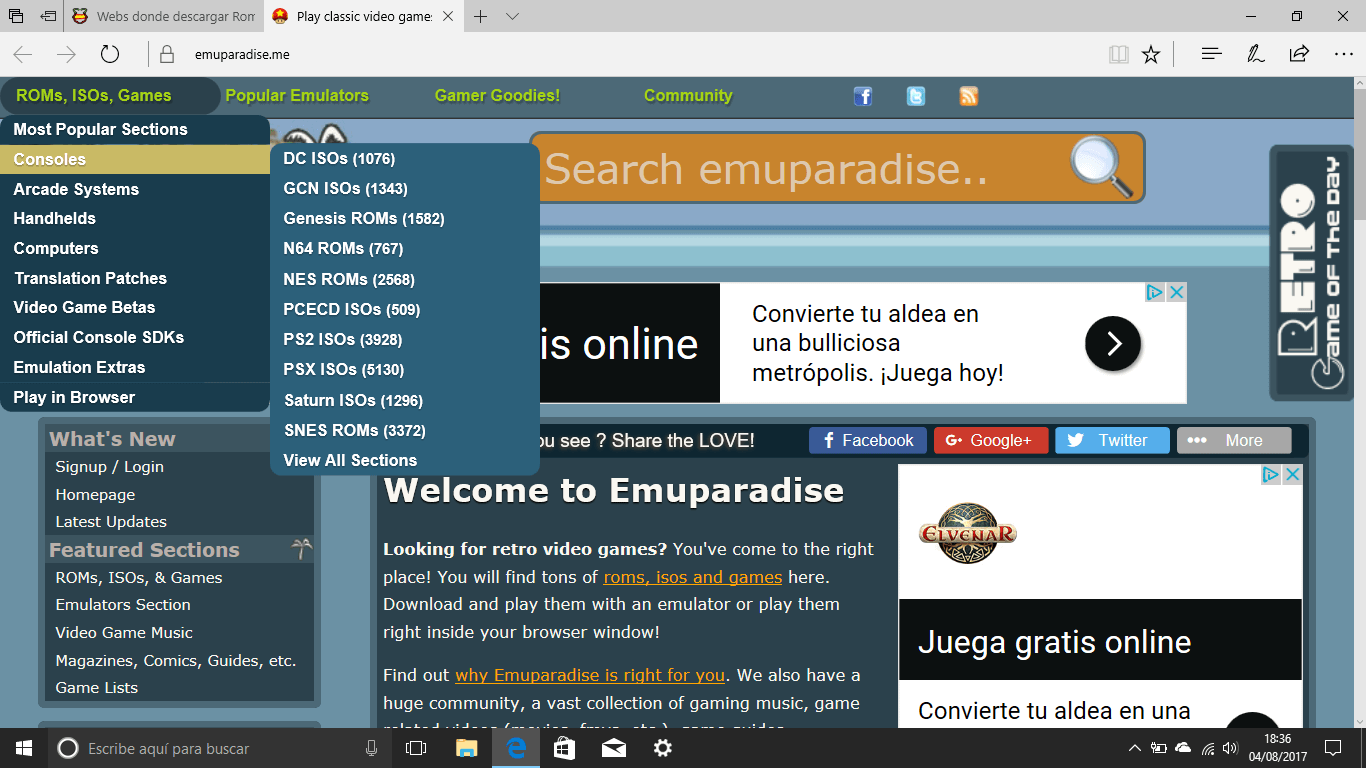Viewport: 1366px width, 768px height.
Task: Click the Share icon in Edge toolbar
Action: [x=1299, y=54]
